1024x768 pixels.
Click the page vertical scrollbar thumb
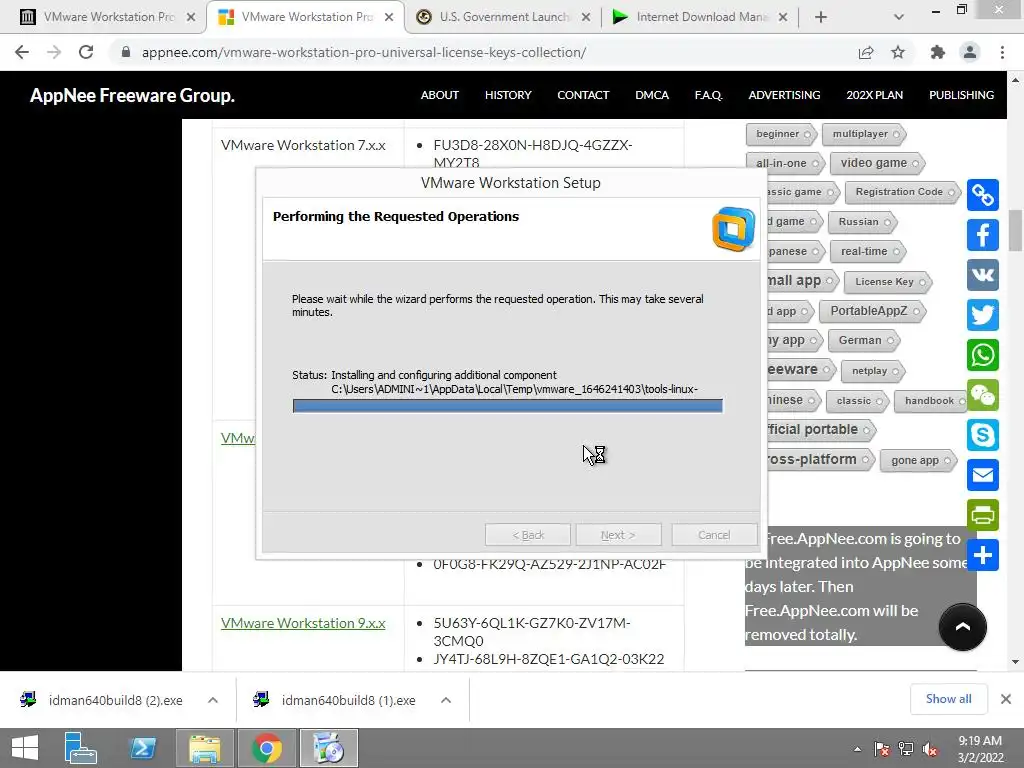coord(1015,230)
